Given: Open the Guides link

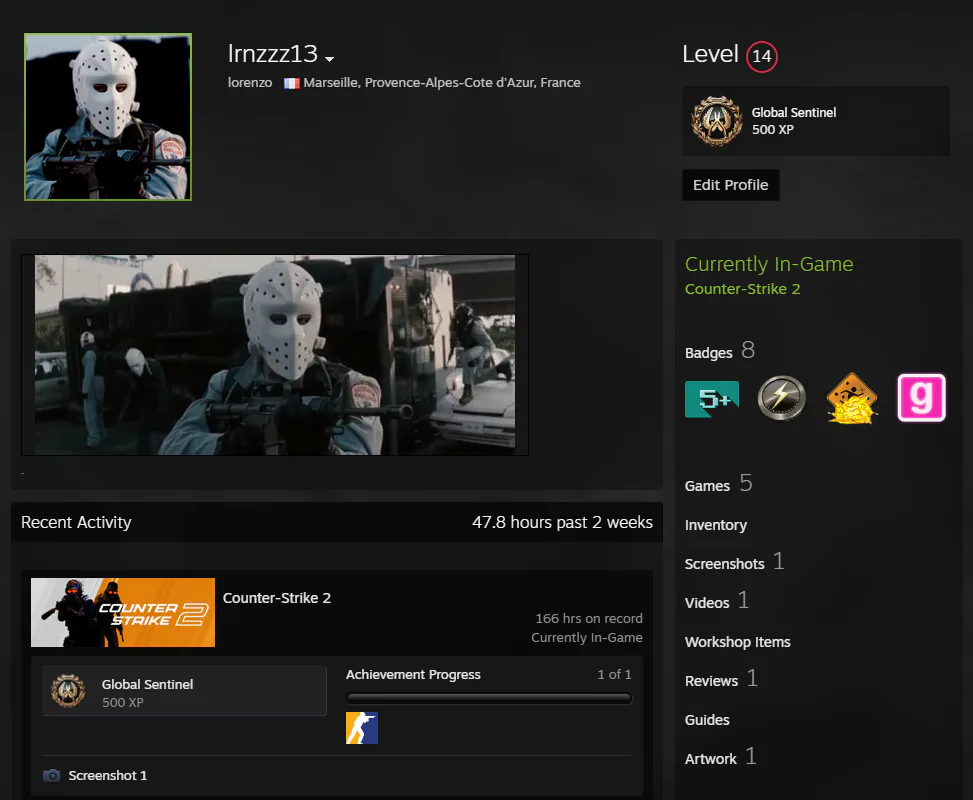Looking at the screenshot, I should (707, 720).
